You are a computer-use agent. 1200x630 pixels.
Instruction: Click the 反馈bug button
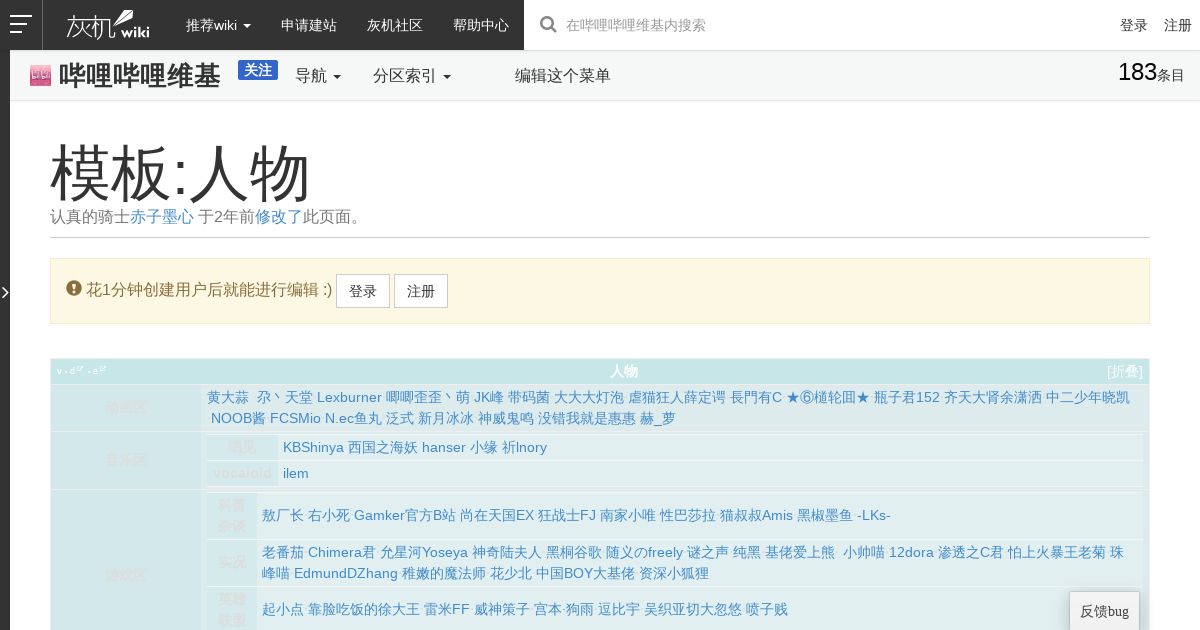tap(1104, 611)
